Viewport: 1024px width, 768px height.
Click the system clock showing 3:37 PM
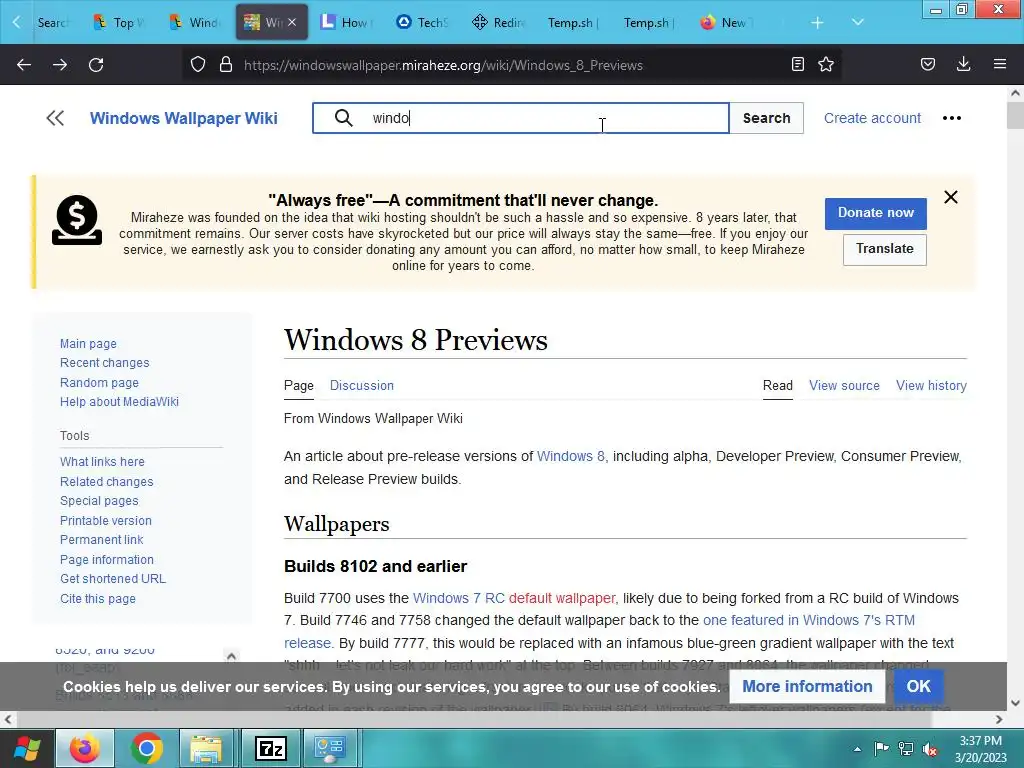980,749
